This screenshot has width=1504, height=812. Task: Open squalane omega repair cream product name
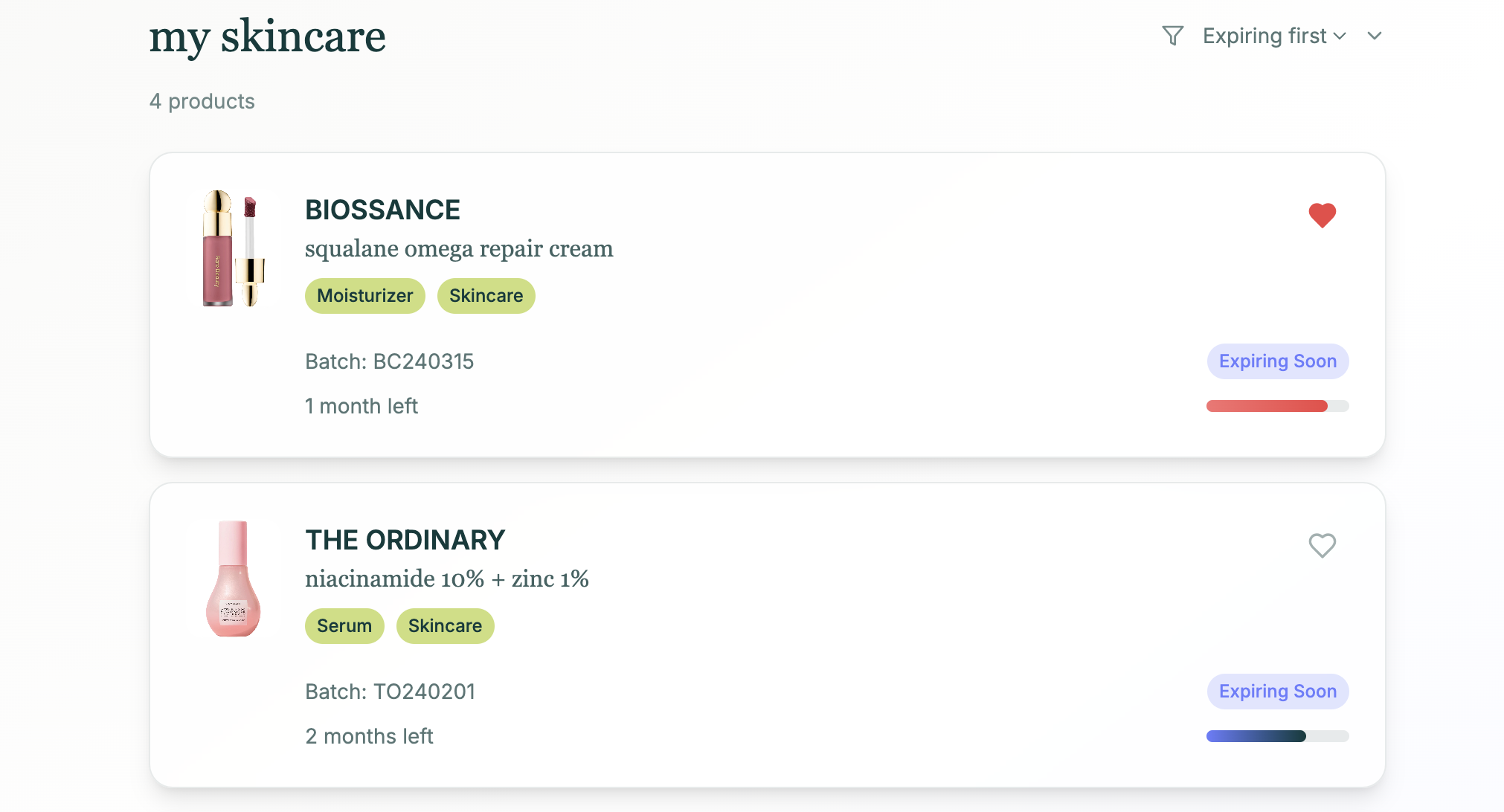click(x=459, y=249)
